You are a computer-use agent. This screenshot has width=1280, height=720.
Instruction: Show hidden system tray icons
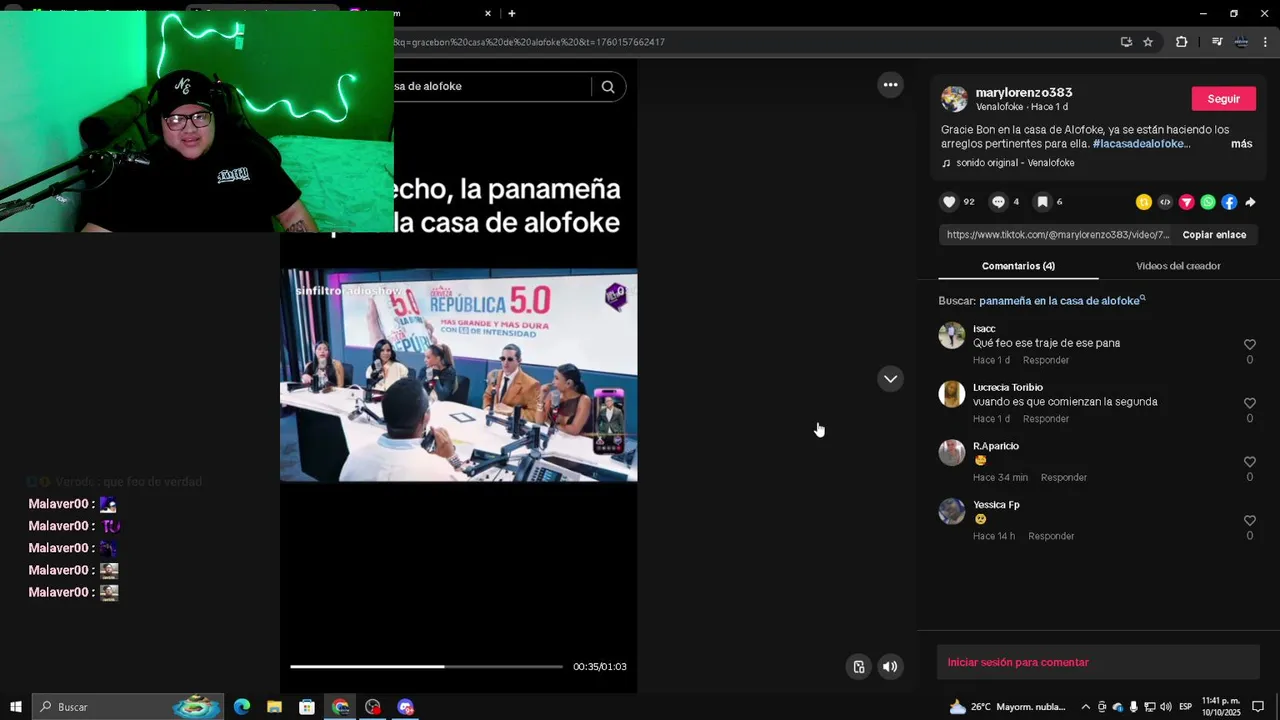1085,707
